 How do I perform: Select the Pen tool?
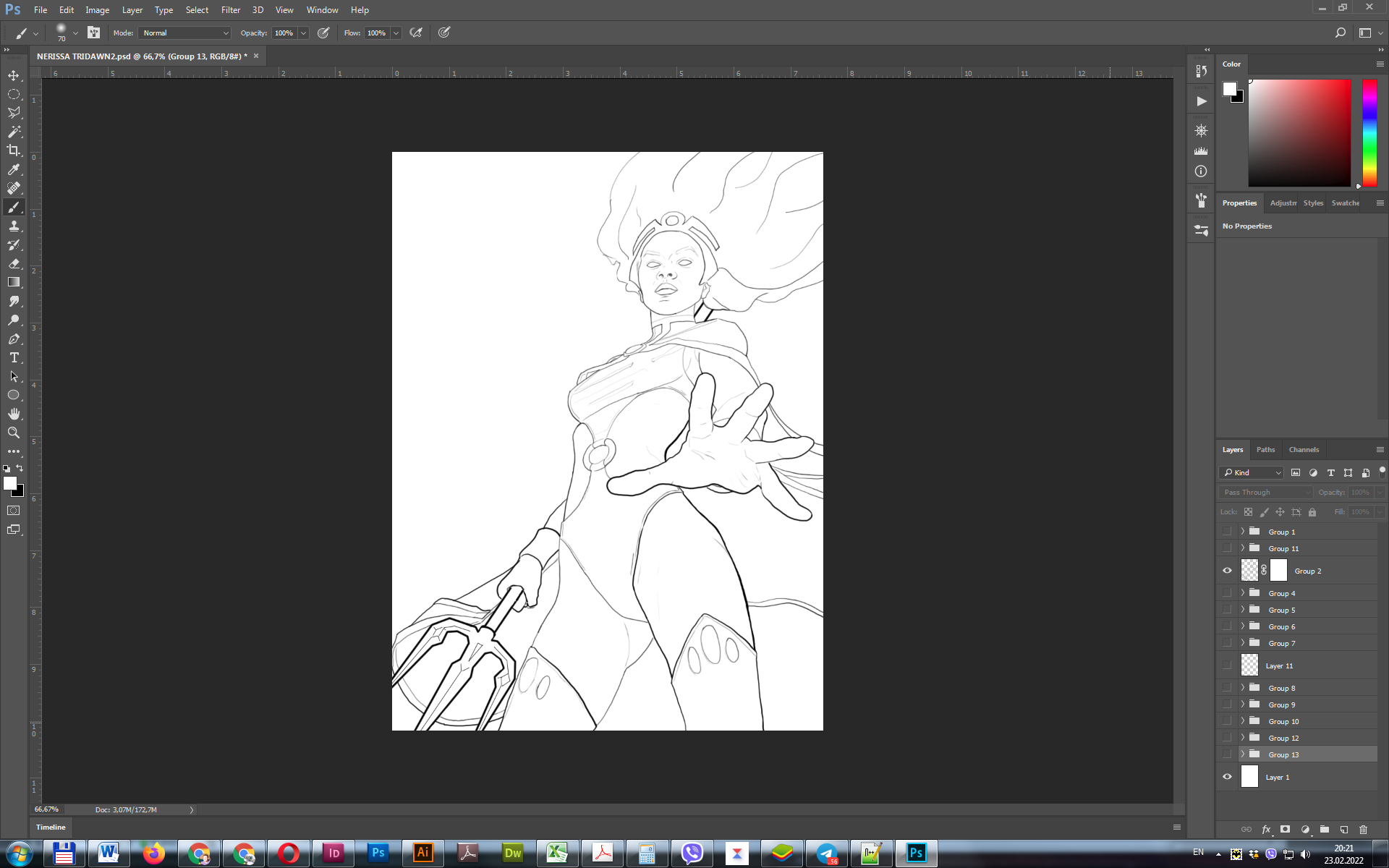point(14,339)
